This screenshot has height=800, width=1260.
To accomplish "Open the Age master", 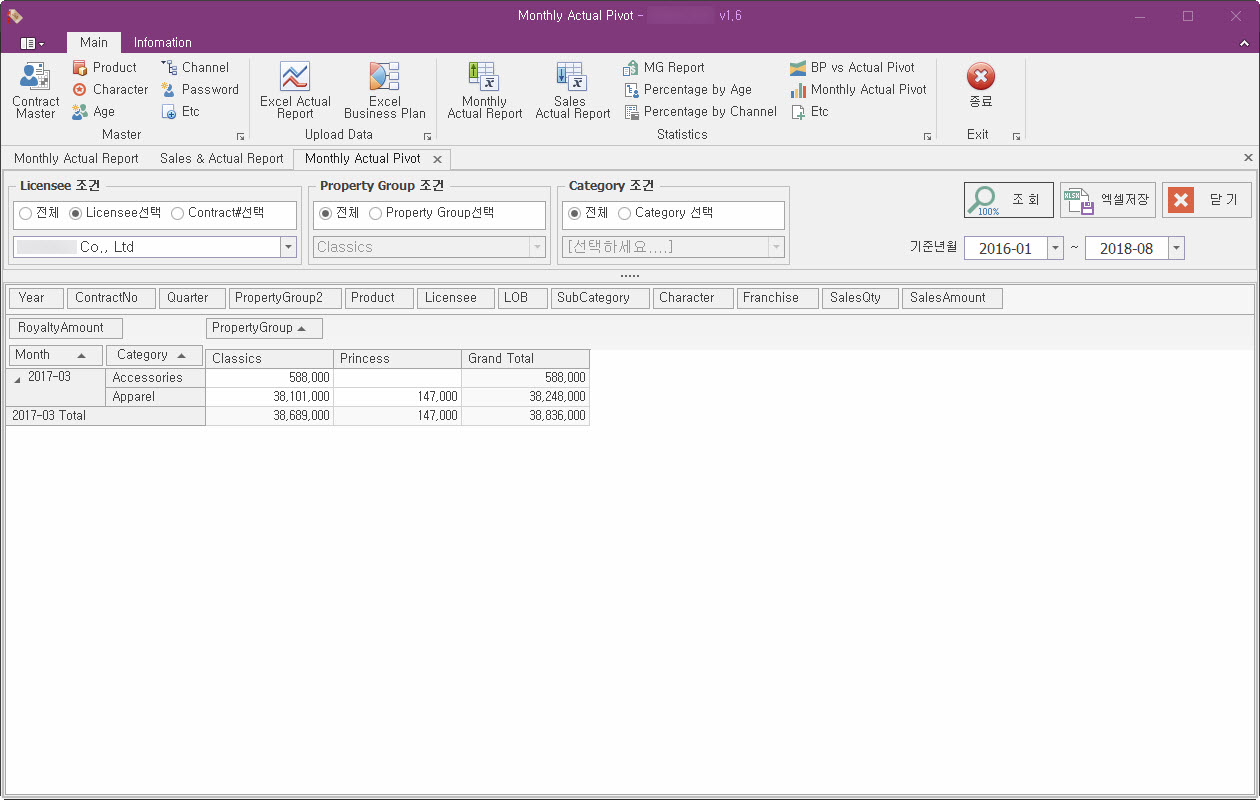I will 93,111.
